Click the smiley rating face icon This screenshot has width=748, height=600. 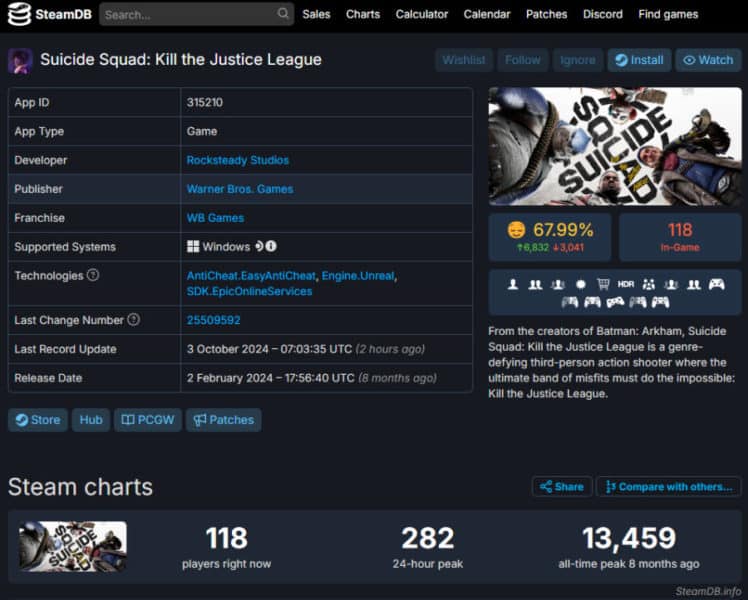[x=516, y=230]
